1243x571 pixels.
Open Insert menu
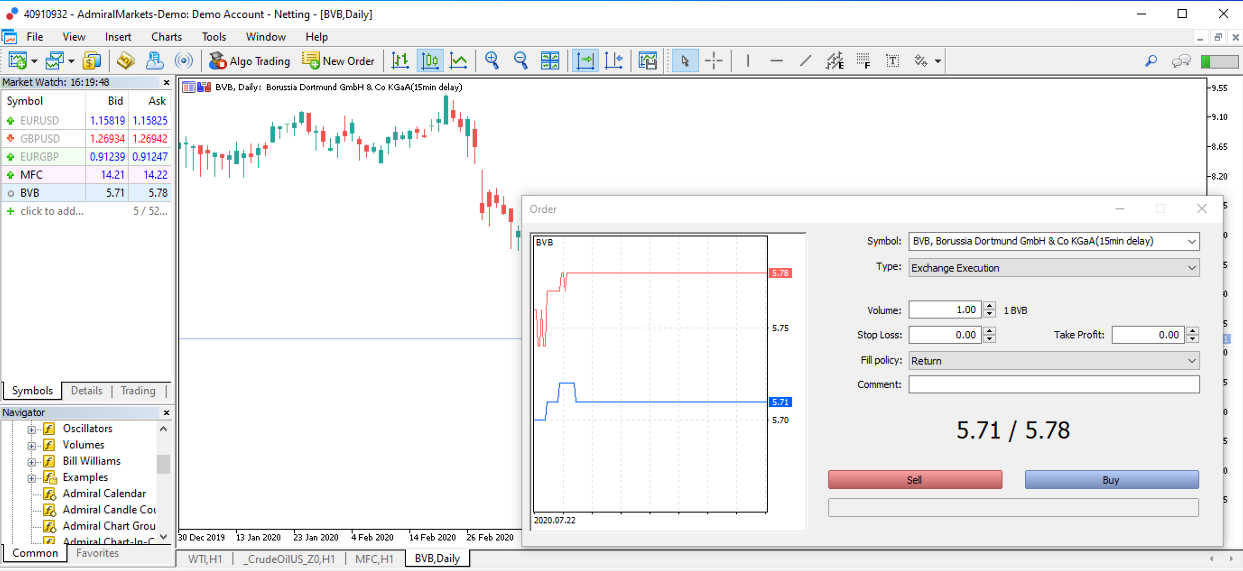point(118,37)
